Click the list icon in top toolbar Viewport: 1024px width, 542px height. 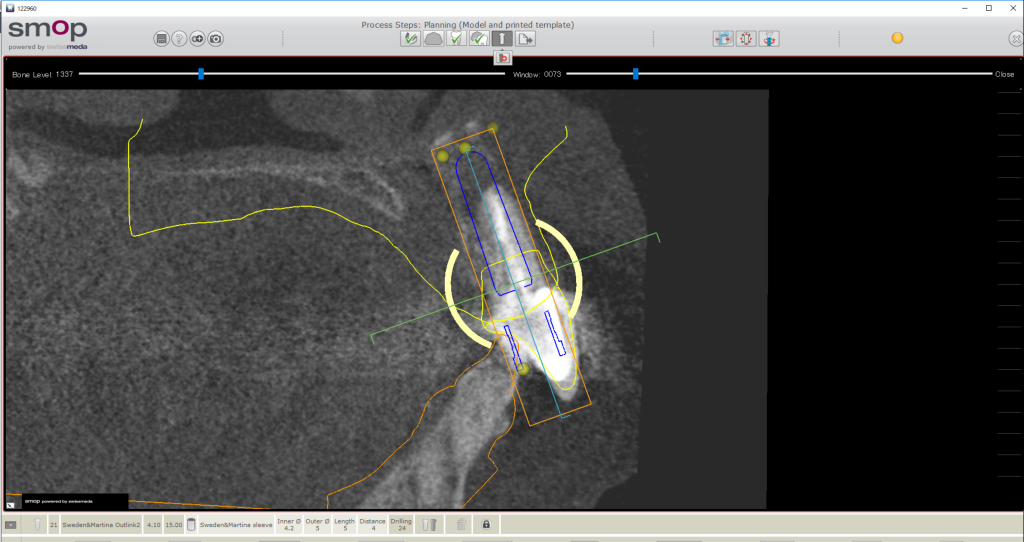[161, 39]
